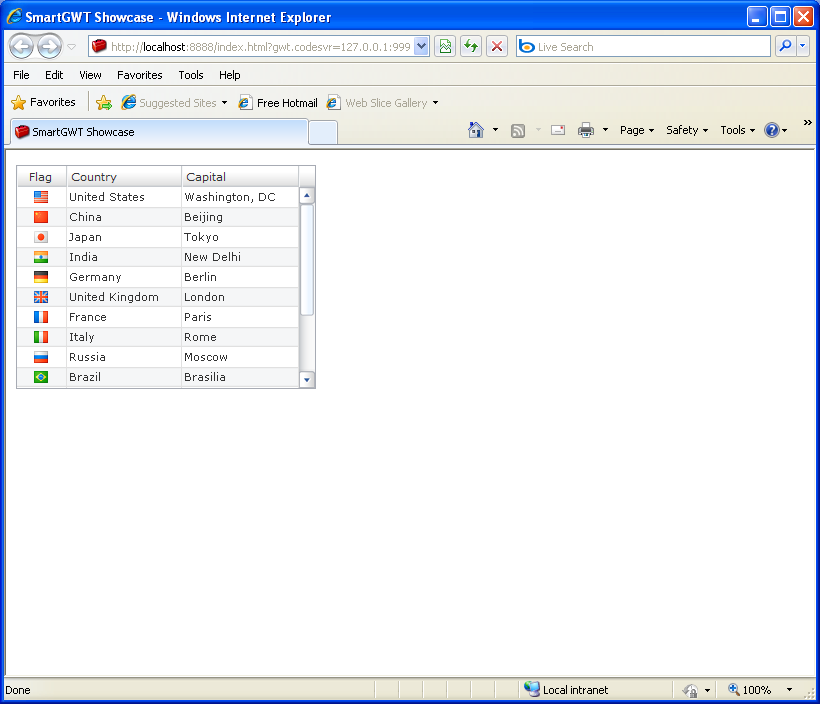Click the blue Help question icon

pyautogui.click(x=772, y=130)
